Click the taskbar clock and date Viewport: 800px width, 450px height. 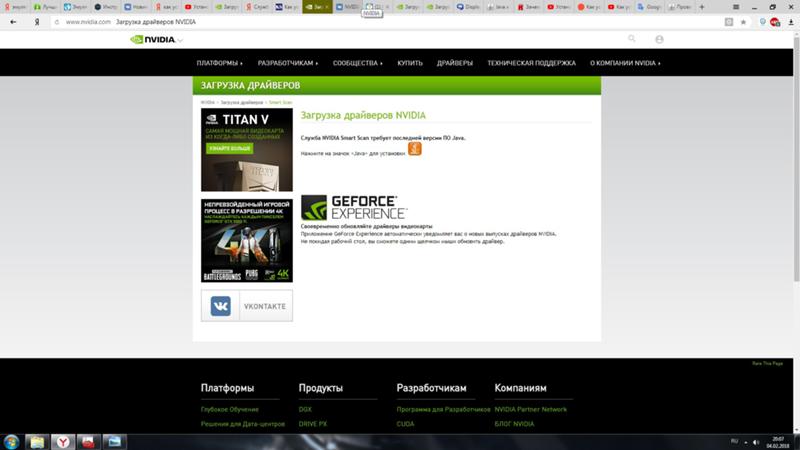click(778, 442)
